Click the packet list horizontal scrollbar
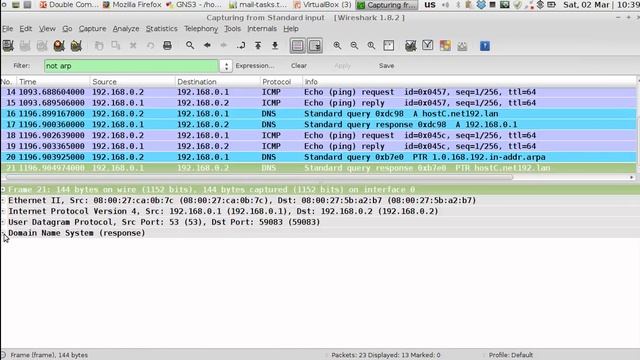 [x=260, y=178]
